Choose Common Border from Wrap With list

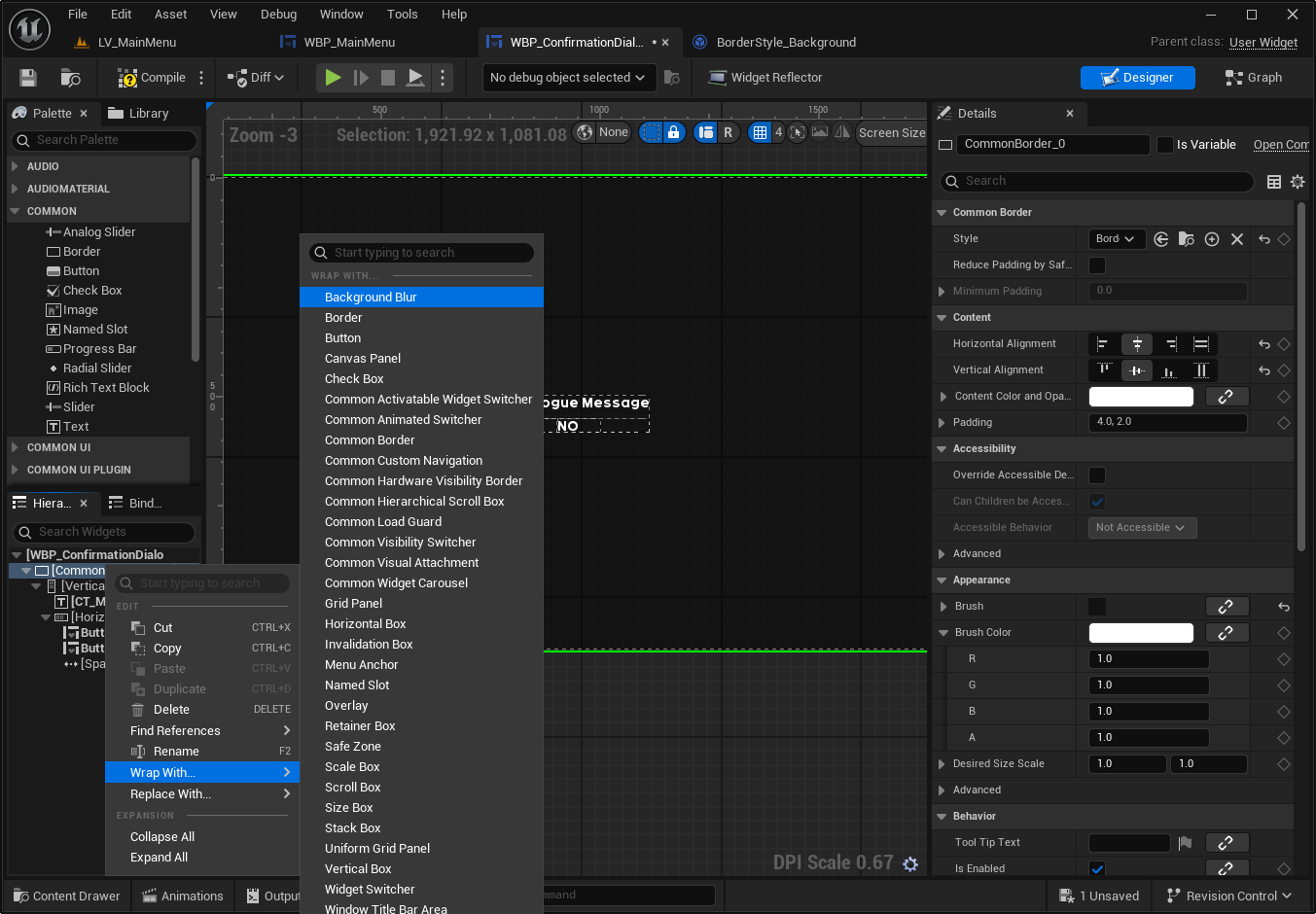370,440
